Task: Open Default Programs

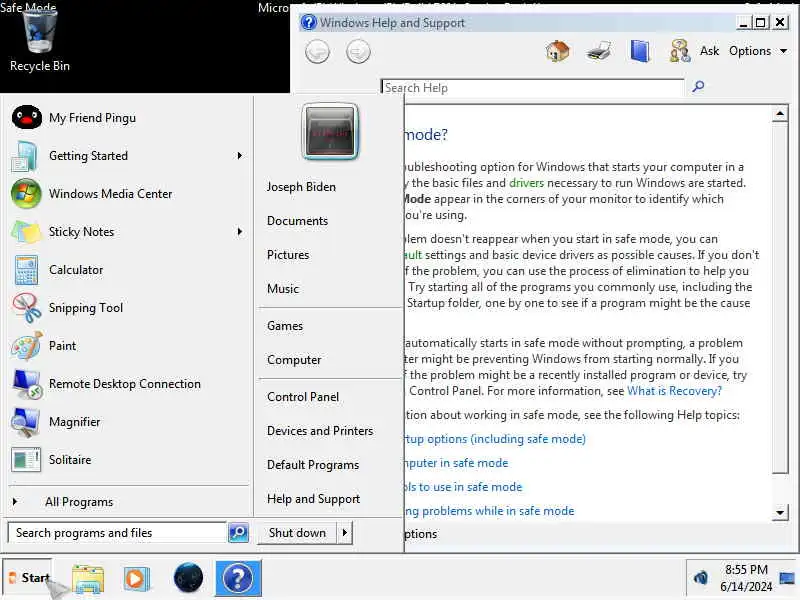Action: pos(313,465)
